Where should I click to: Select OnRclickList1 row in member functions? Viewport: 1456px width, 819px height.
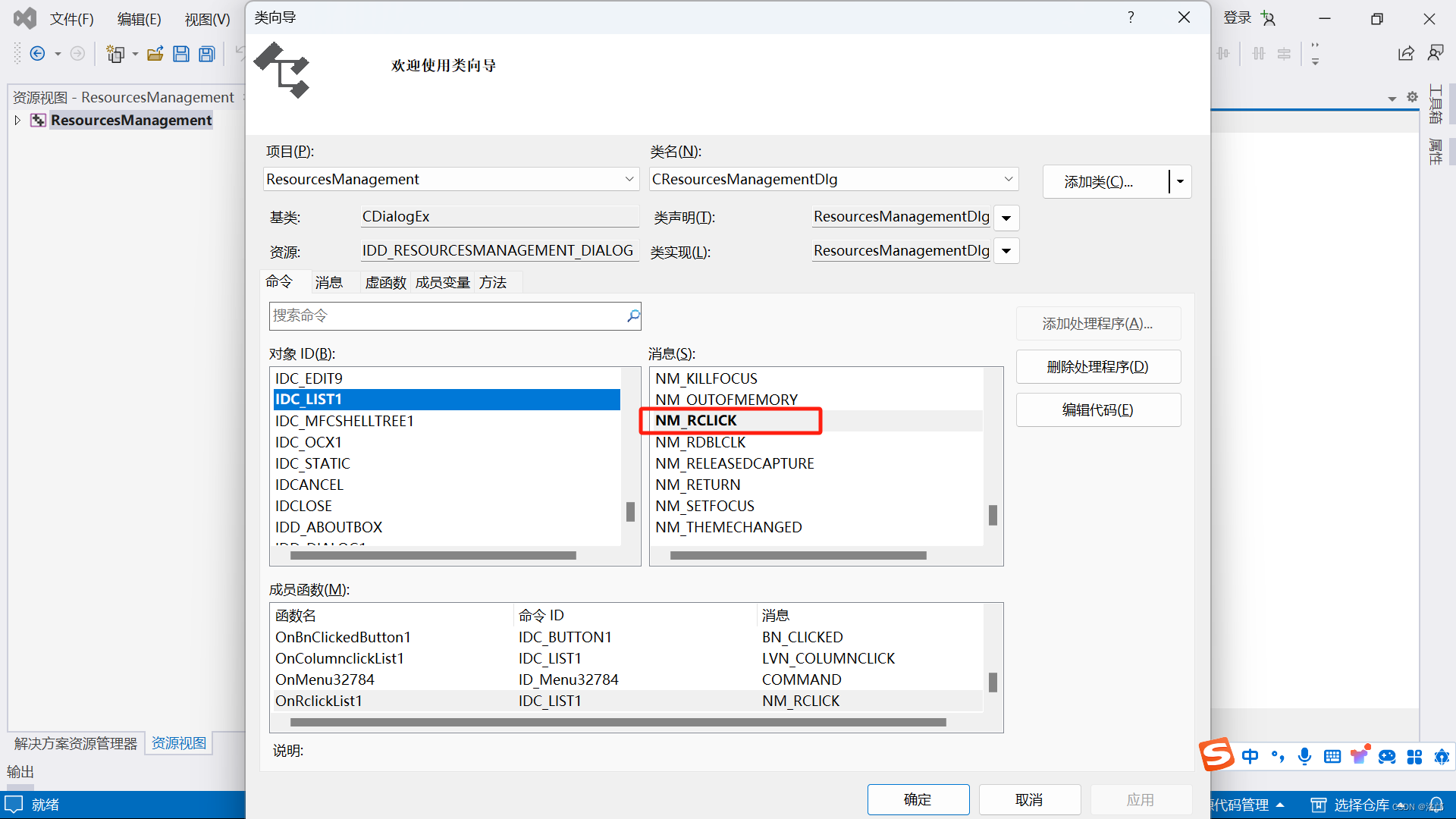(626, 701)
